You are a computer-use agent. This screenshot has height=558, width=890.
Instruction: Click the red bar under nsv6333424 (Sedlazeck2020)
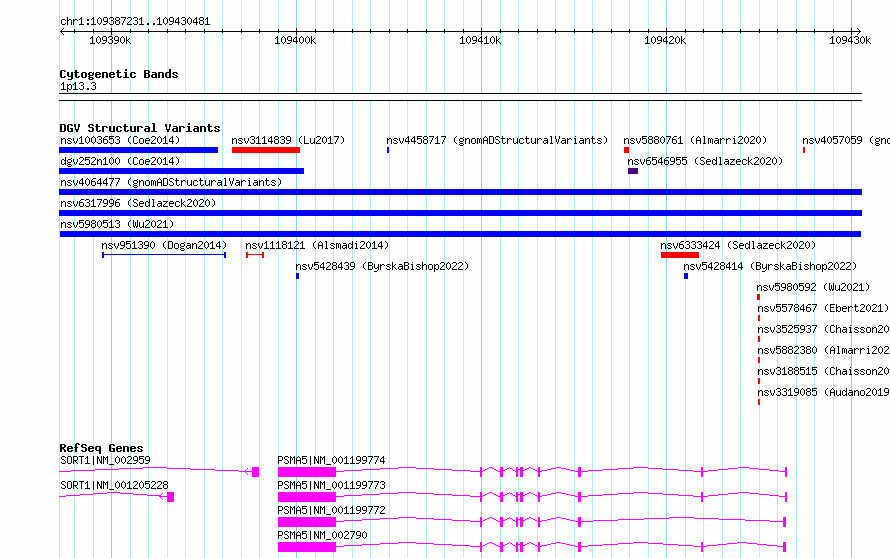coord(680,255)
